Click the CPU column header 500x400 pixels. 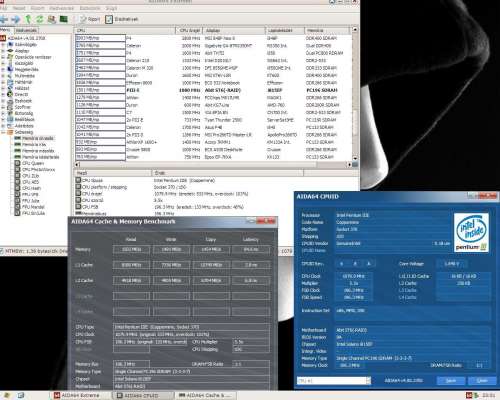coord(125,30)
